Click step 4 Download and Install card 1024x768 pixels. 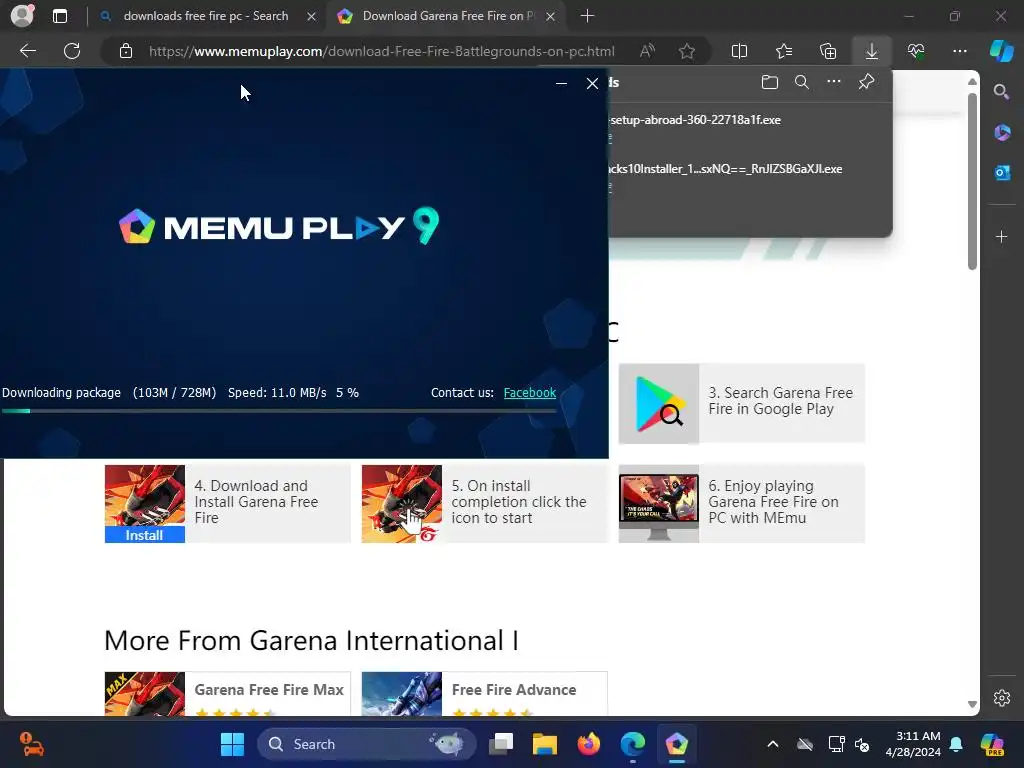(x=227, y=504)
